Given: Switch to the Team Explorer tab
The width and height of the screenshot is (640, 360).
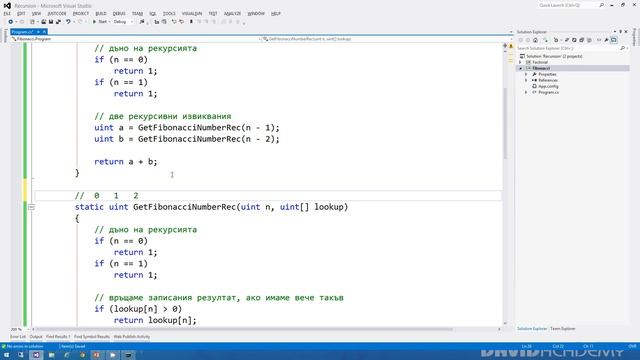Looking at the screenshot, I should (x=562, y=329).
